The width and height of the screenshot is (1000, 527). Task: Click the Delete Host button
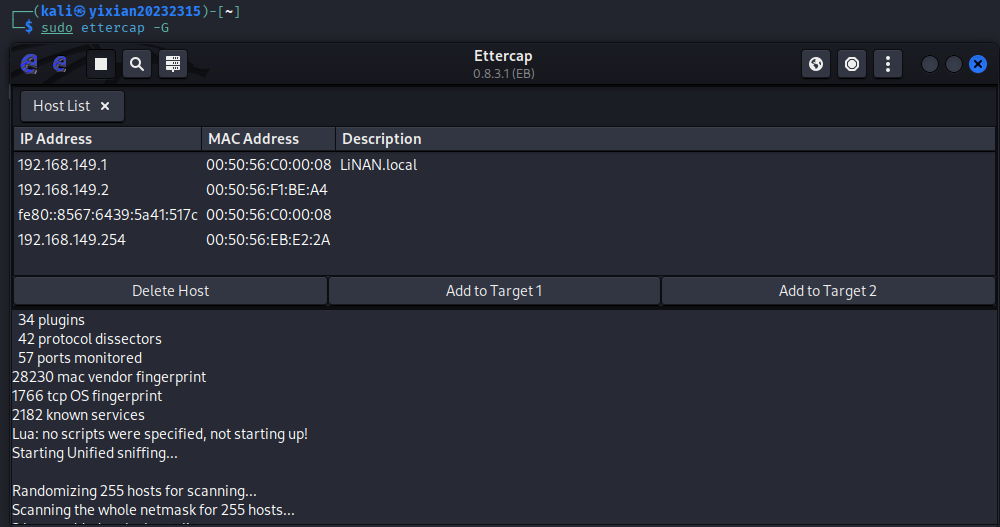[x=170, y=291]
